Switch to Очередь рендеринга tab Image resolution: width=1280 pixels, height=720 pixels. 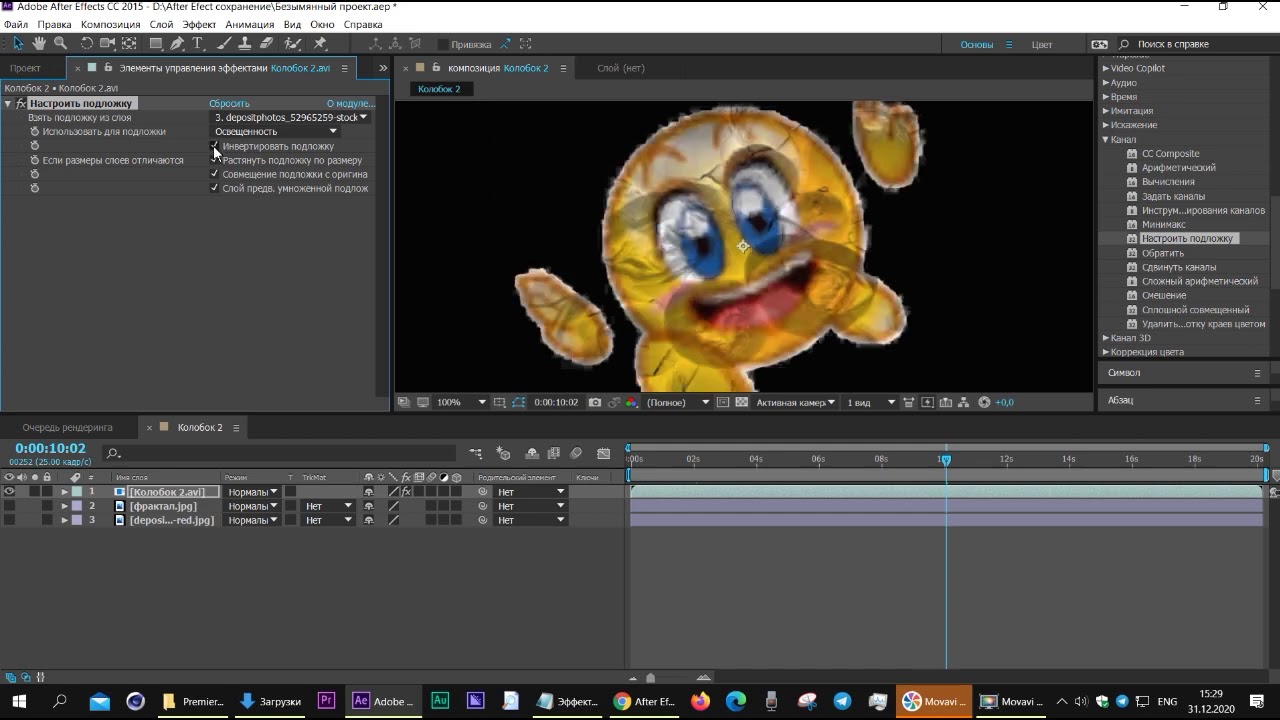click(x=67, y=427)
